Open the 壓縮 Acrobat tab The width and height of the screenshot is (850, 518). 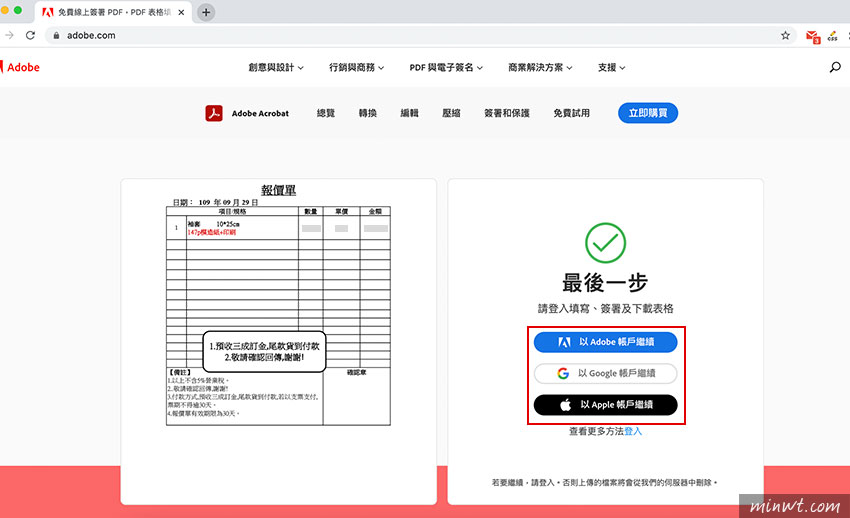[x=451, y=113]
